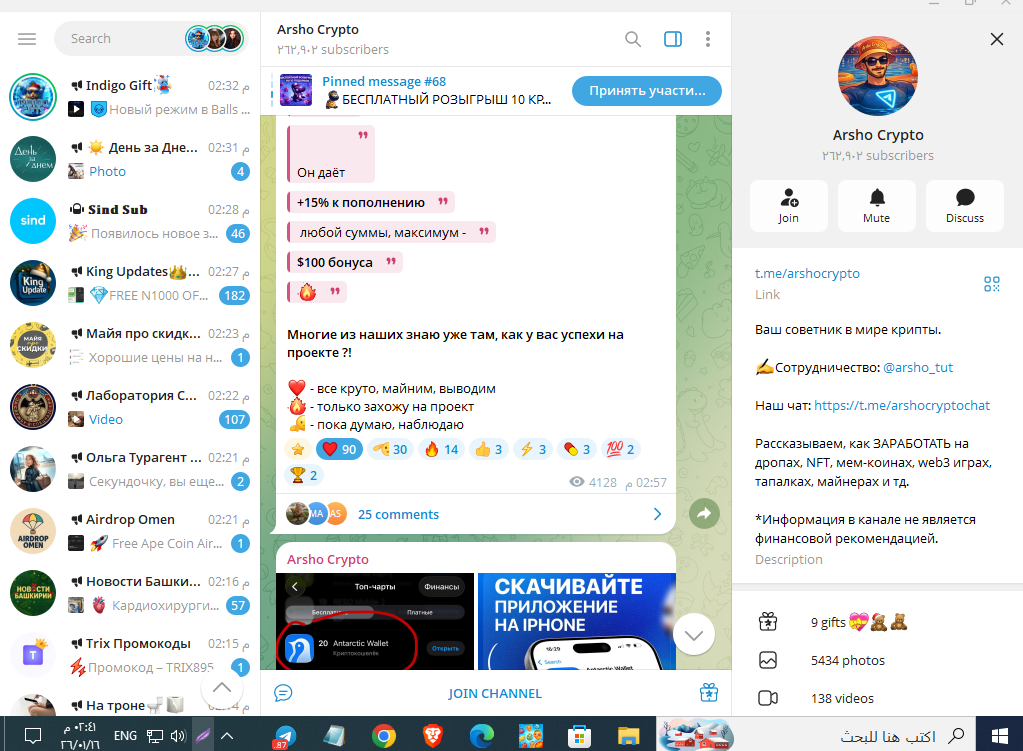Open the День за Днем chat
This screenshot has width=1023, height=751.
click(130, 159)
